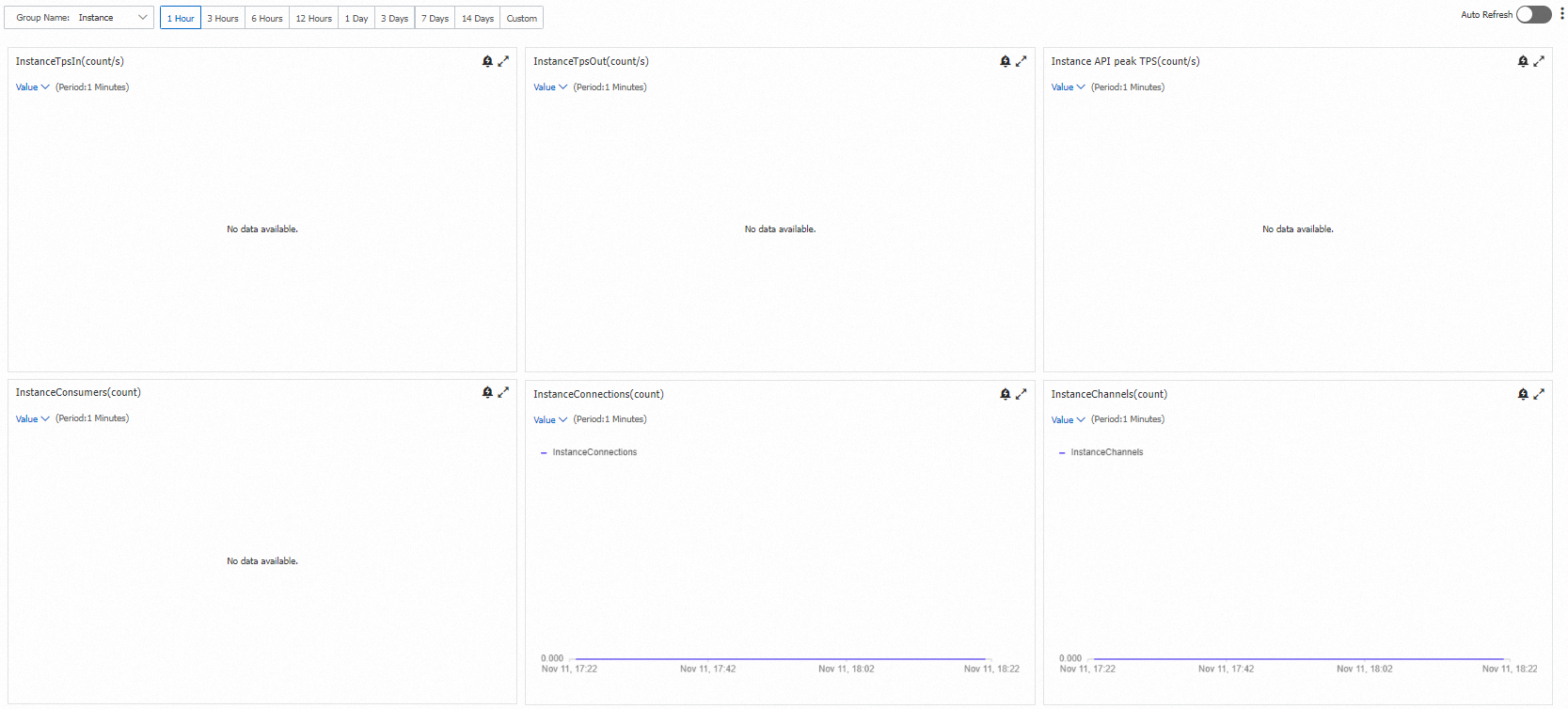
Task: Click the InstanceChannels chart data line
Action: coord(1299,659)
